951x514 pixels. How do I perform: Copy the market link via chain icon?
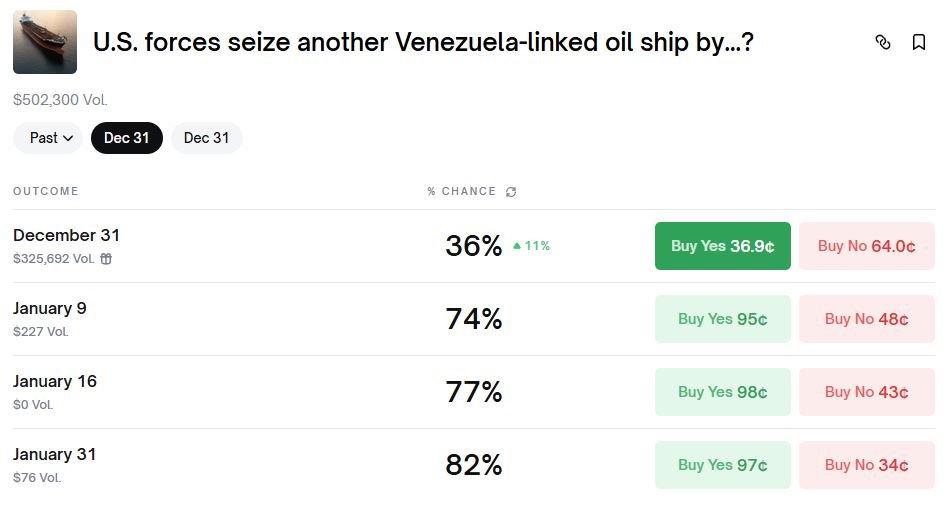[x=882, y=42]
